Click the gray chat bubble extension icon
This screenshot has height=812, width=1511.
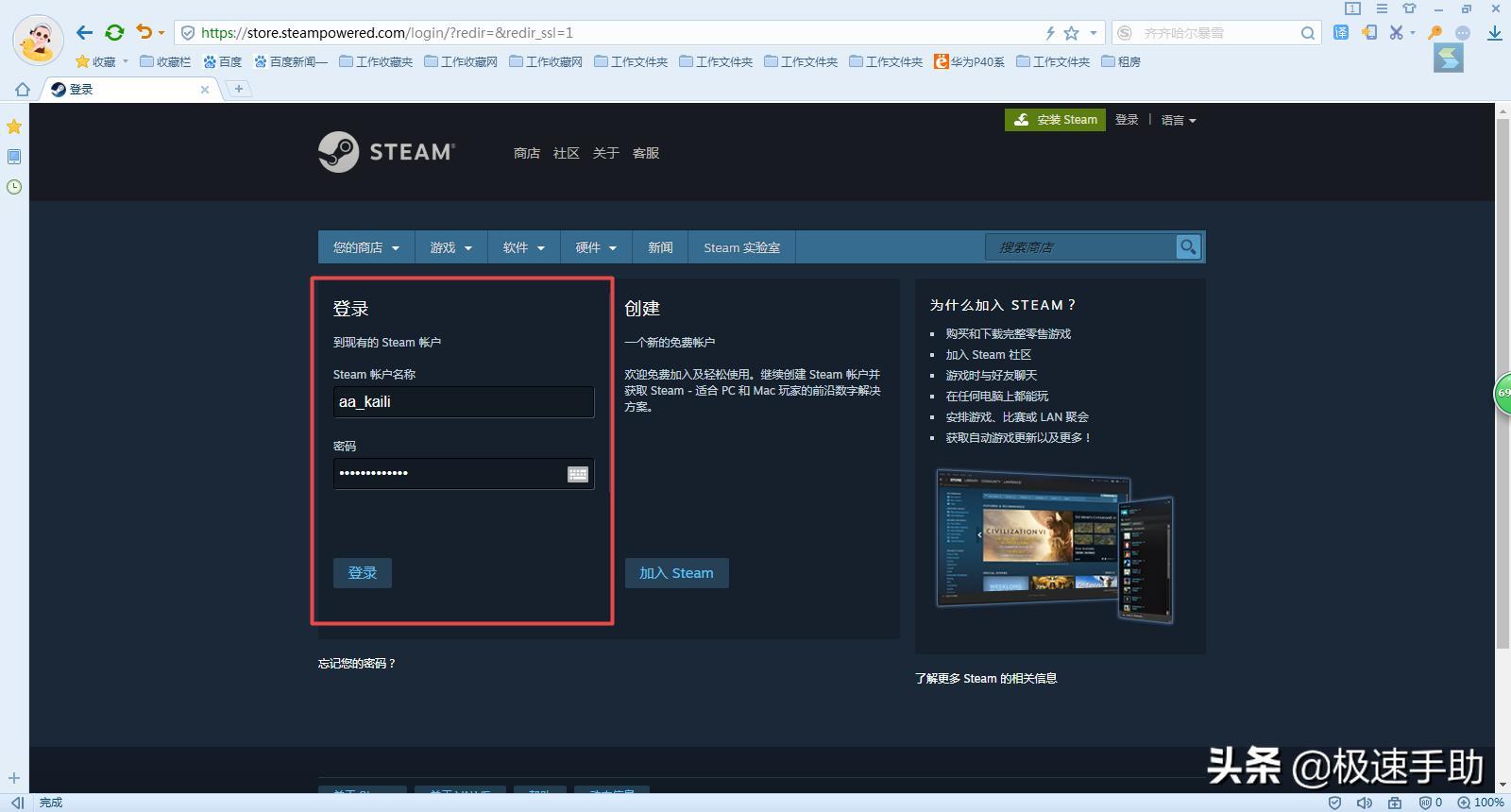(1463, 33)
